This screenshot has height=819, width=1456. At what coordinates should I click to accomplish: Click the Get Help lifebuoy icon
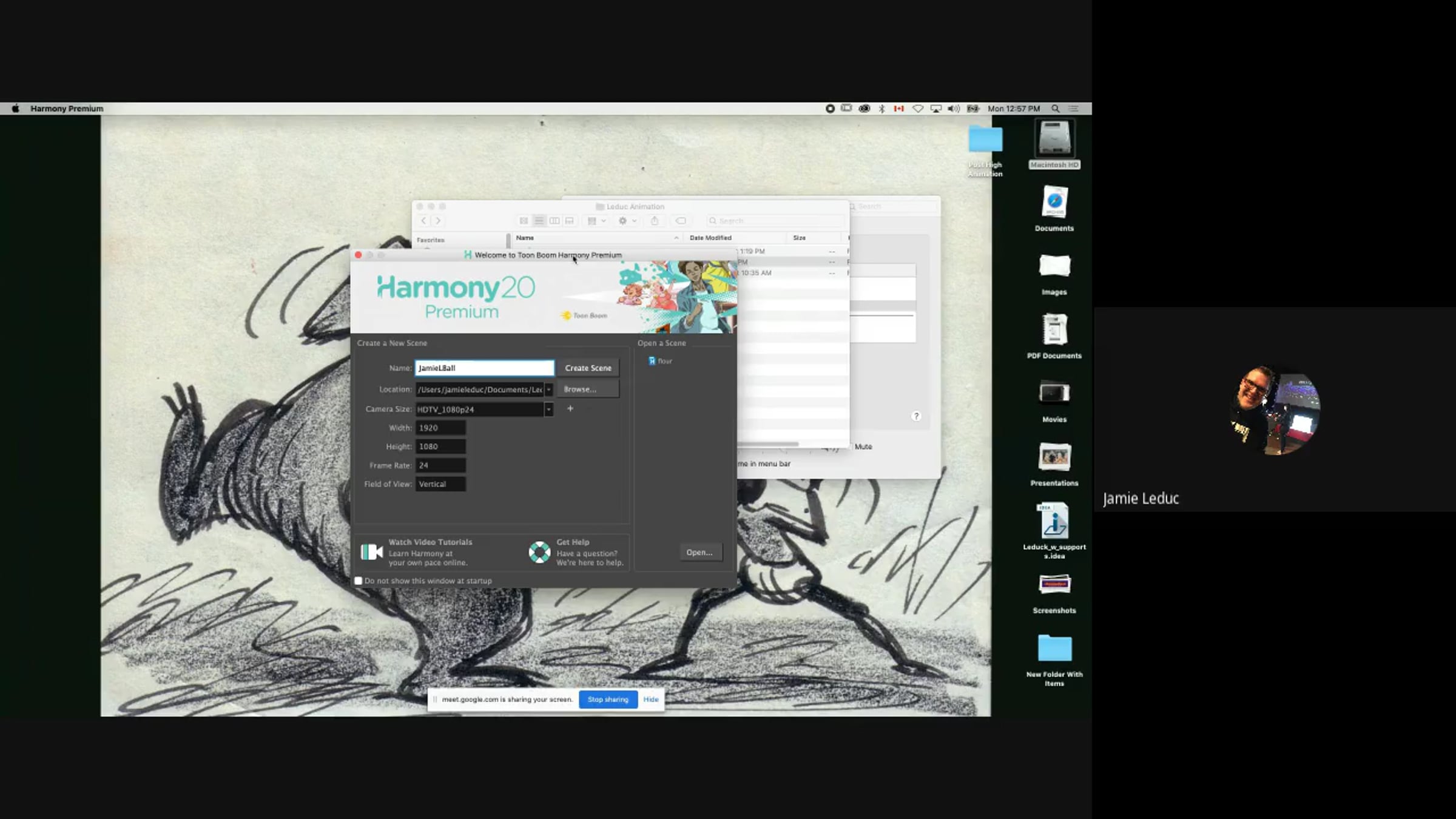pyautogui.click(x=539, y=552)
